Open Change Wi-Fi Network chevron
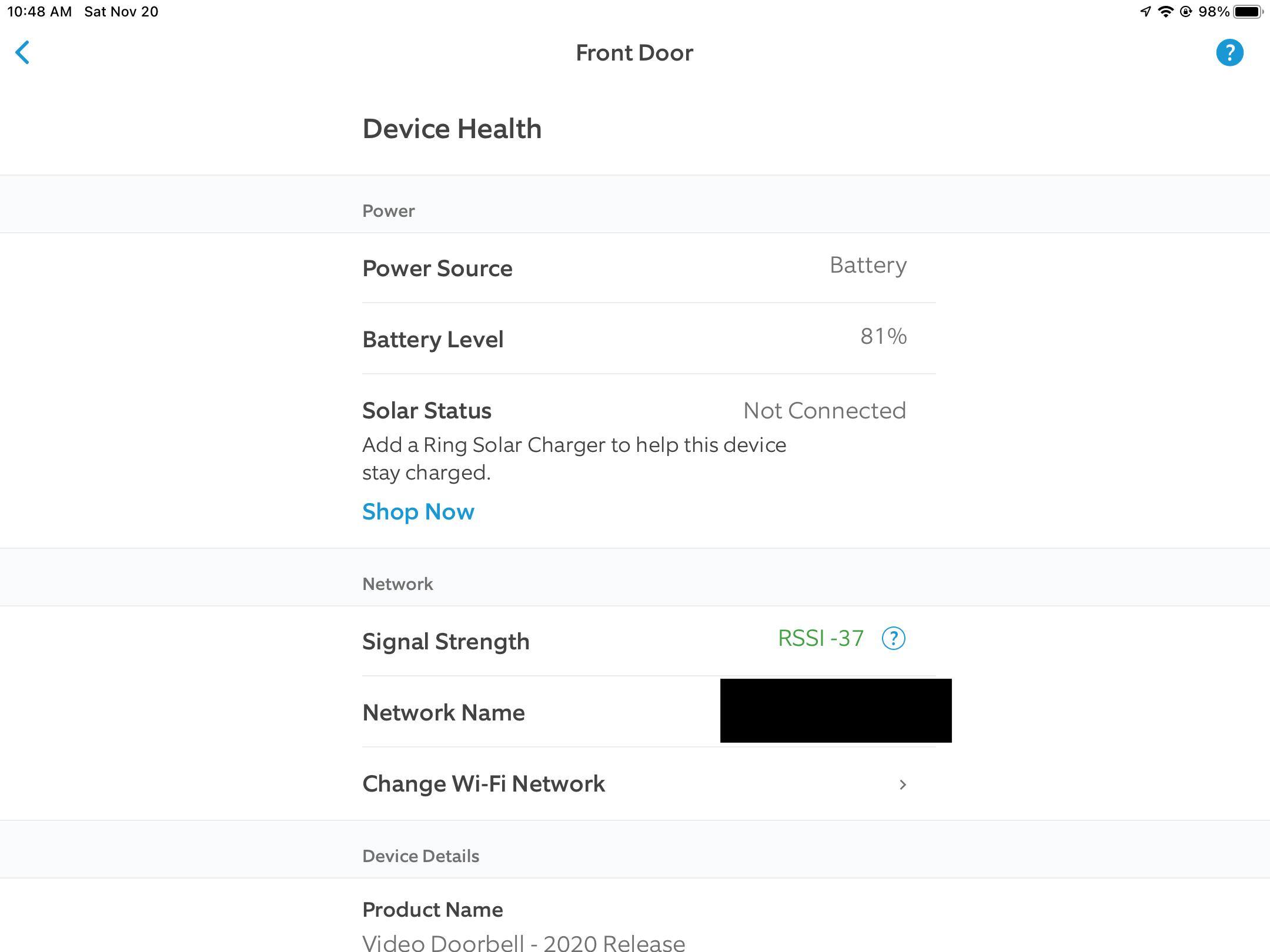 coord(903,785)
